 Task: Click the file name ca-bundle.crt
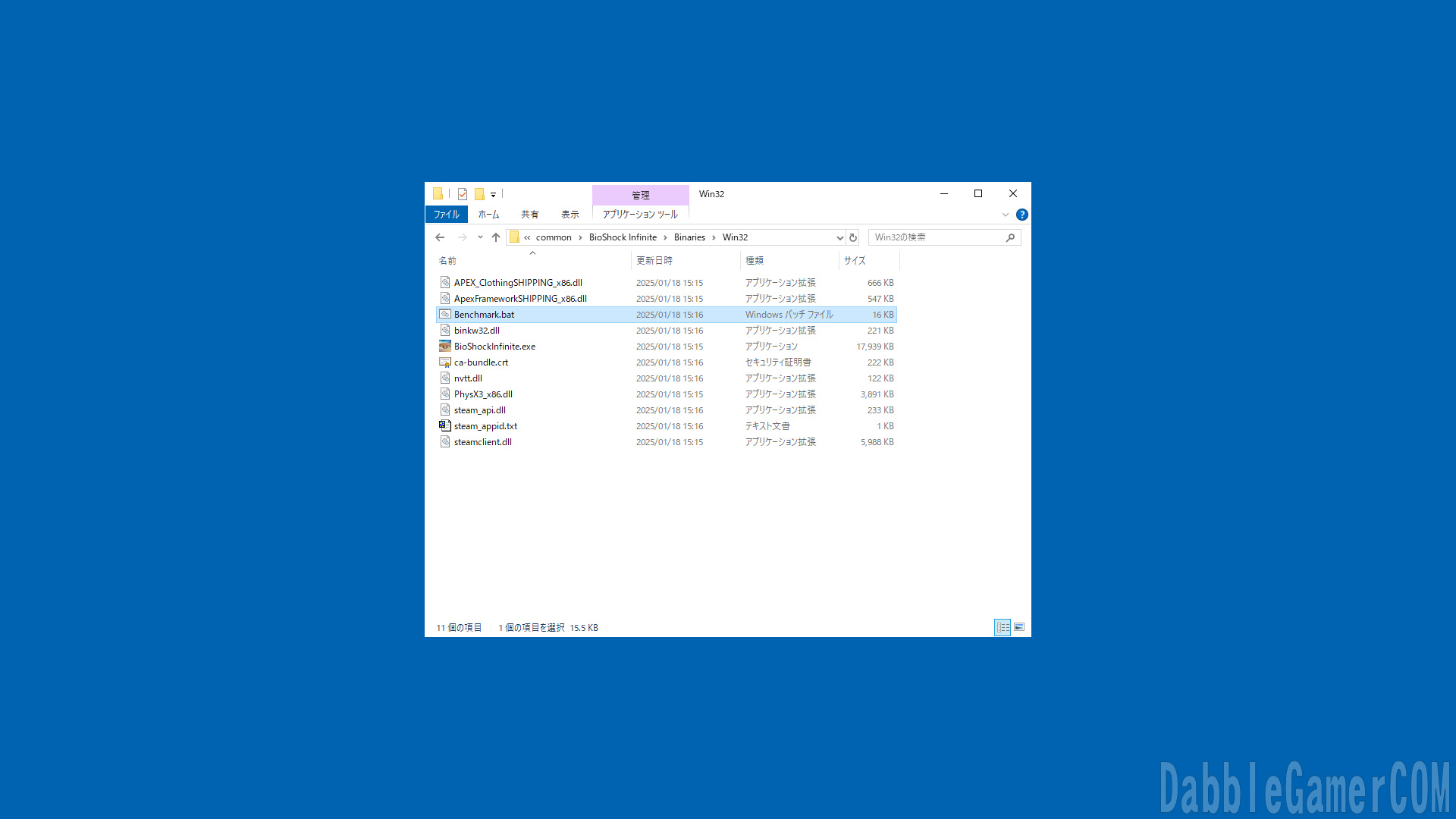click(x=481, y=362)
